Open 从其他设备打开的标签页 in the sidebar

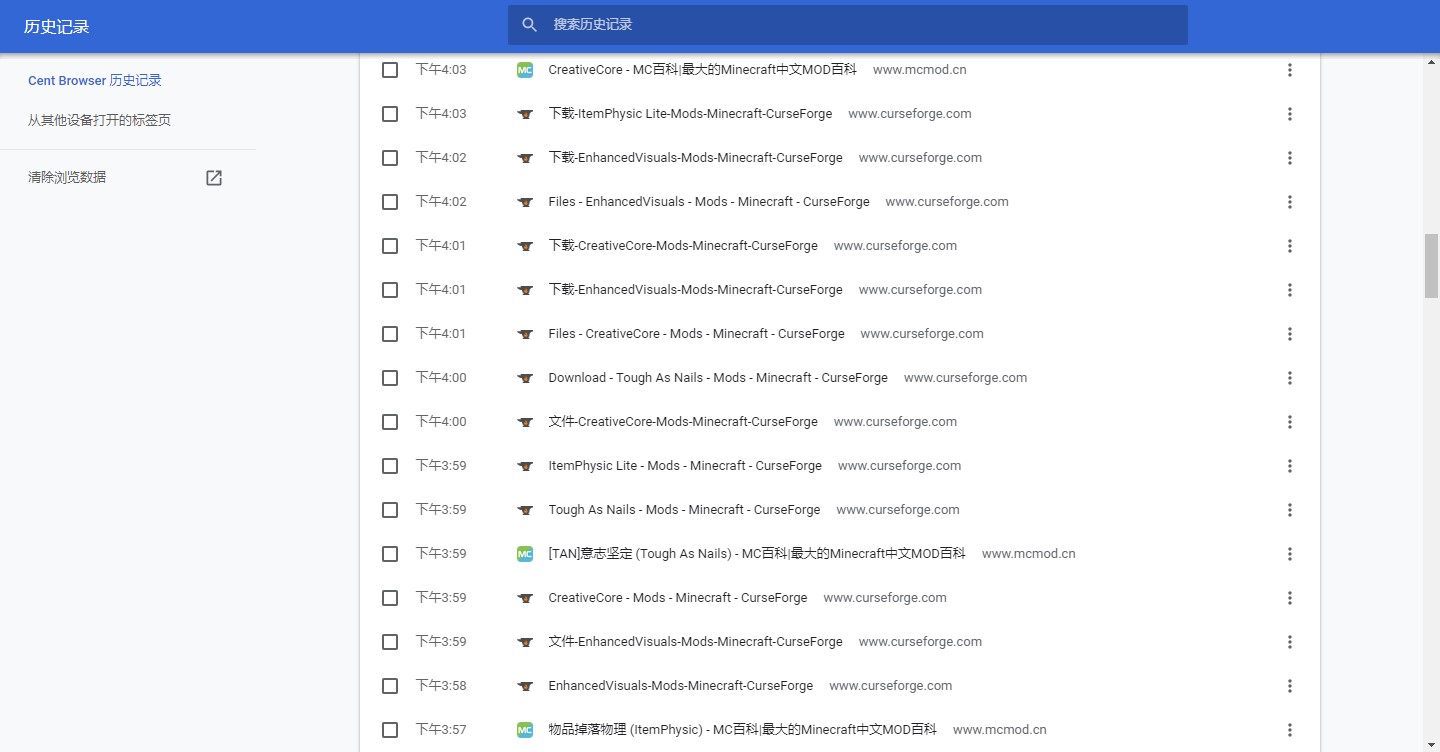point(99,120)
